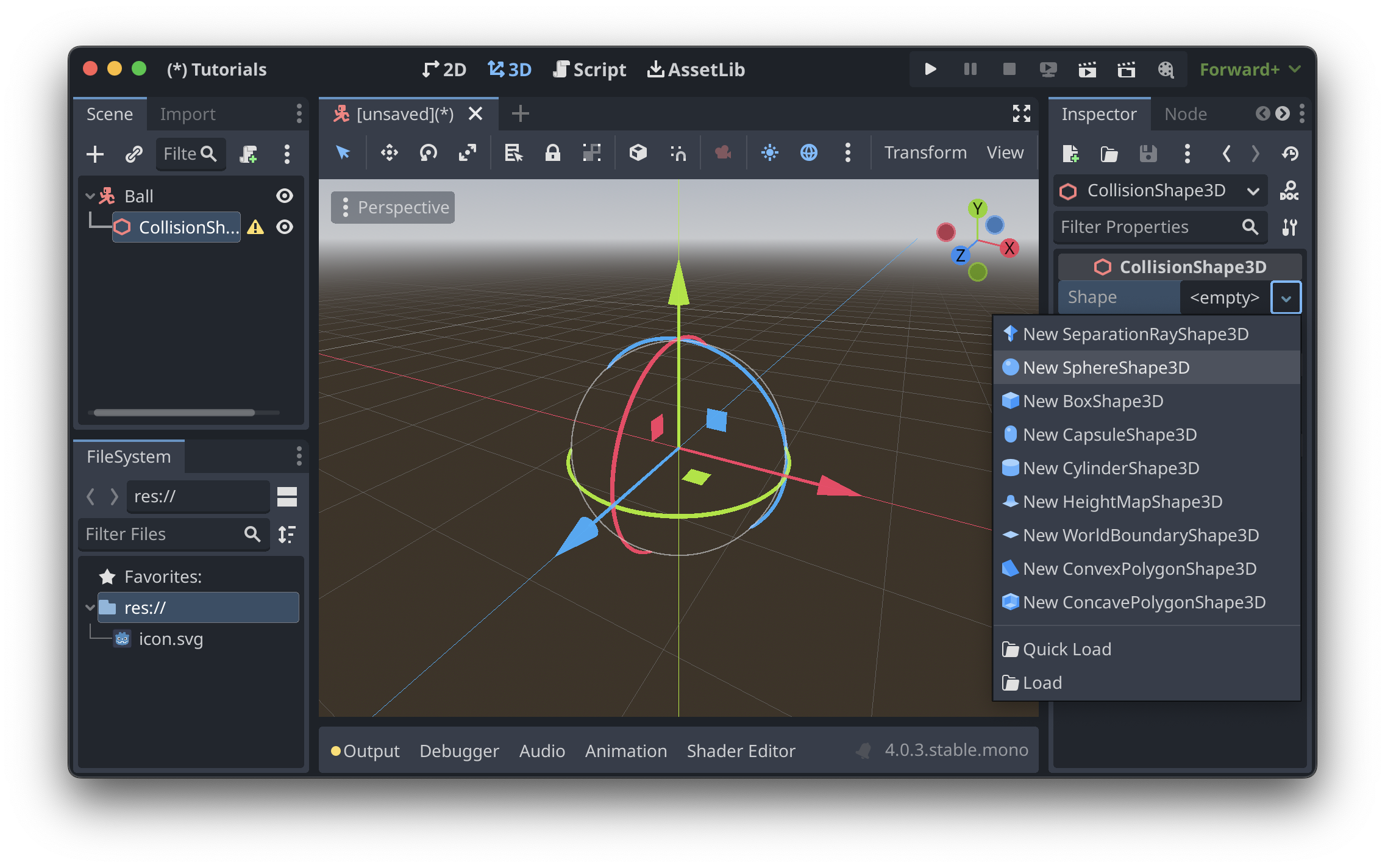Screen dimensions: 1385x868
Task: Switch to the Import tab
Action: pos(187,113)
